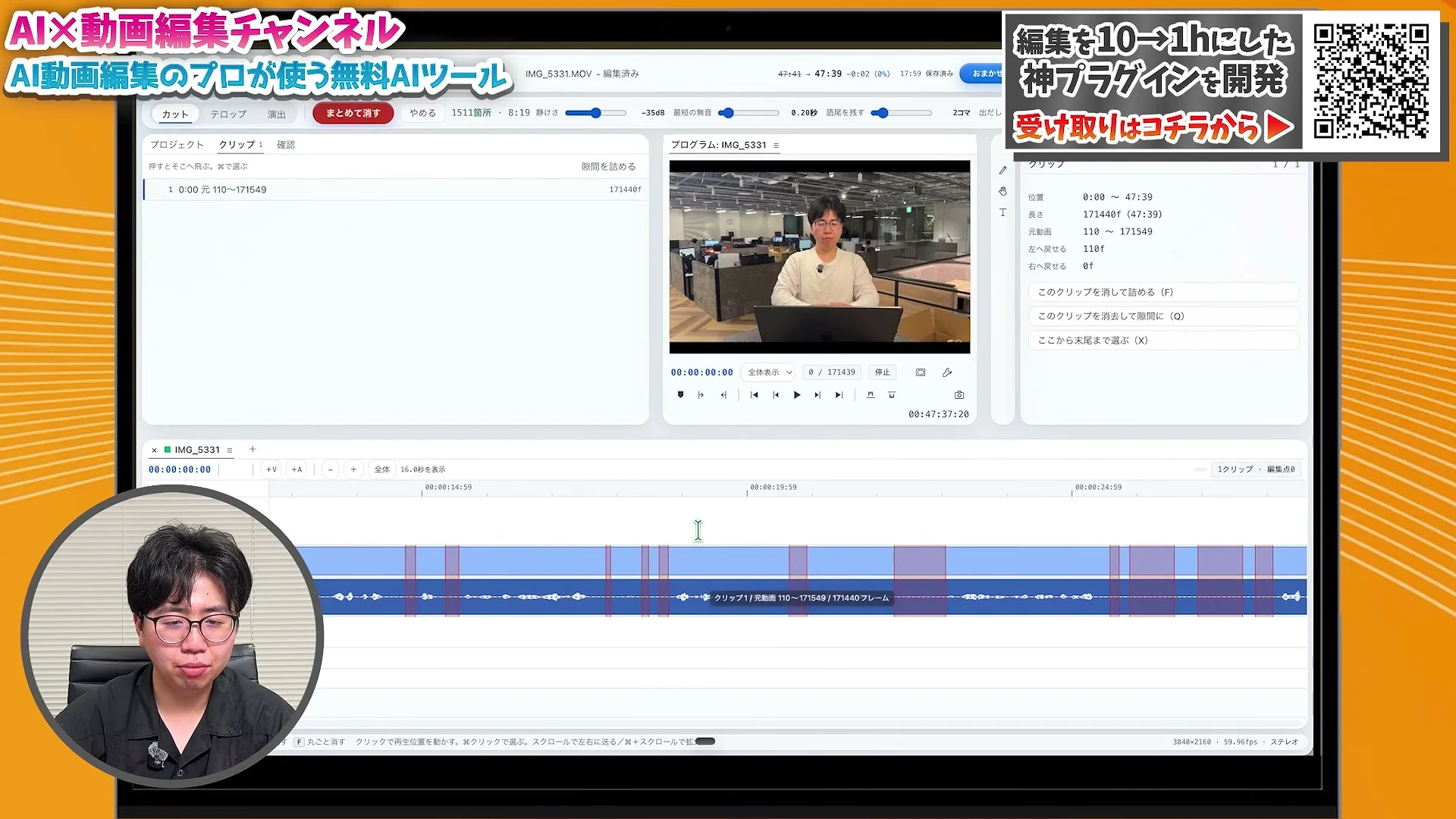Switch to the カット mode tab
The width and height of the screenshot is (1456, 819).
coord(174,114)
